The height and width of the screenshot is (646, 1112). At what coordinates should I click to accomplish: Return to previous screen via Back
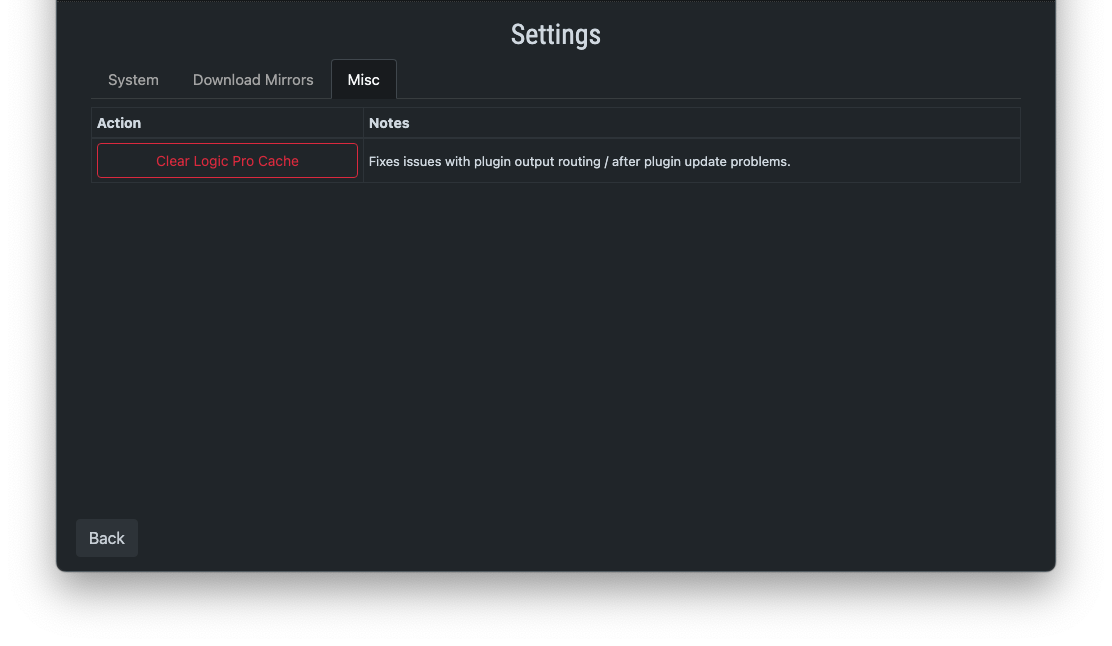click(106, 538)
